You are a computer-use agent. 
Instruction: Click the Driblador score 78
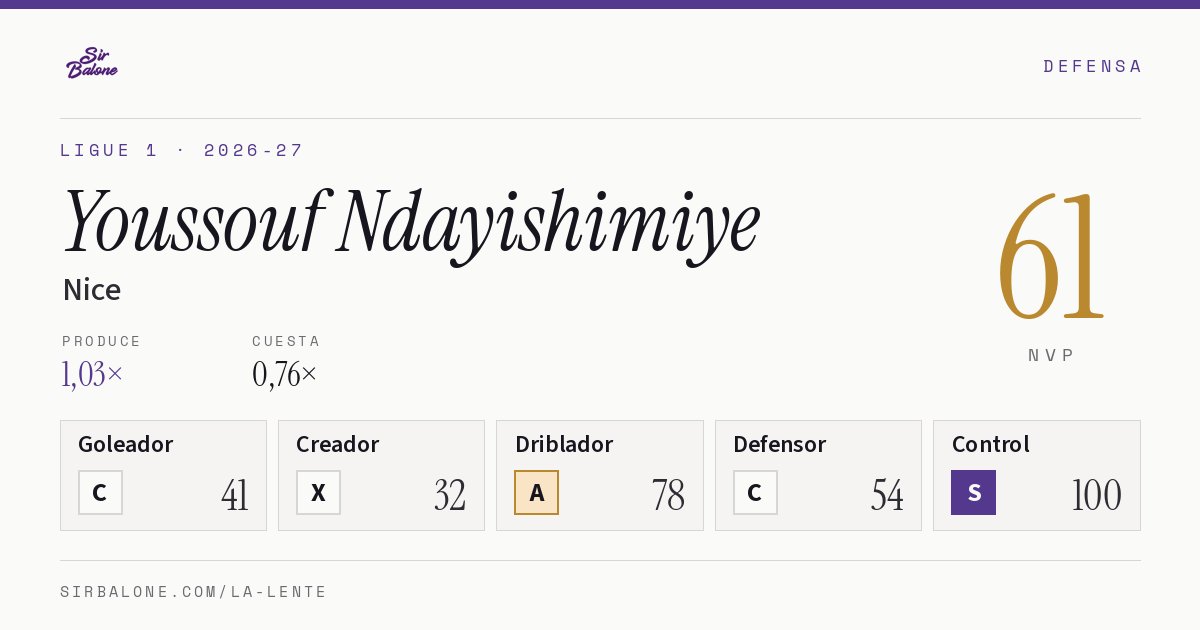[x=668, y=495]
